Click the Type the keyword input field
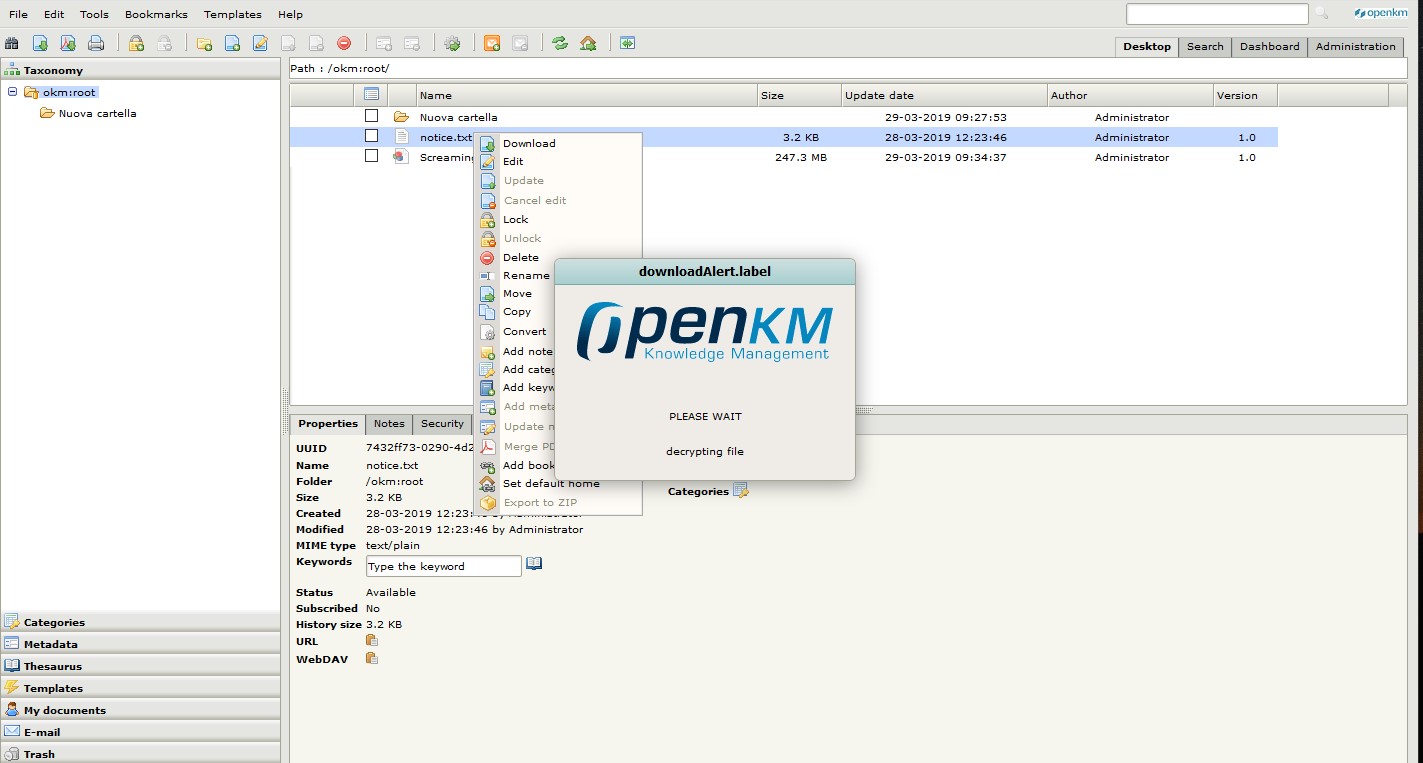This screenshot has width=1423, height=763. [x=443, y=566]
